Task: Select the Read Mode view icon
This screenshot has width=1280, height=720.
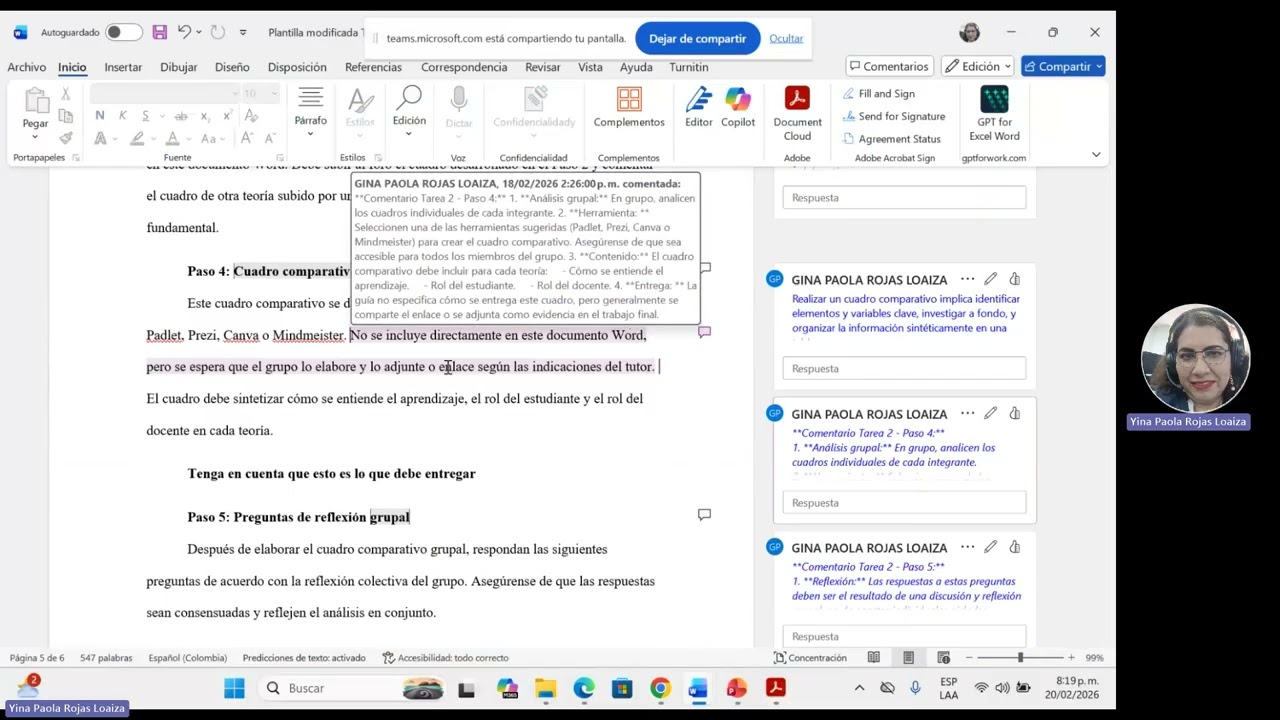Action: click(874, 658)
